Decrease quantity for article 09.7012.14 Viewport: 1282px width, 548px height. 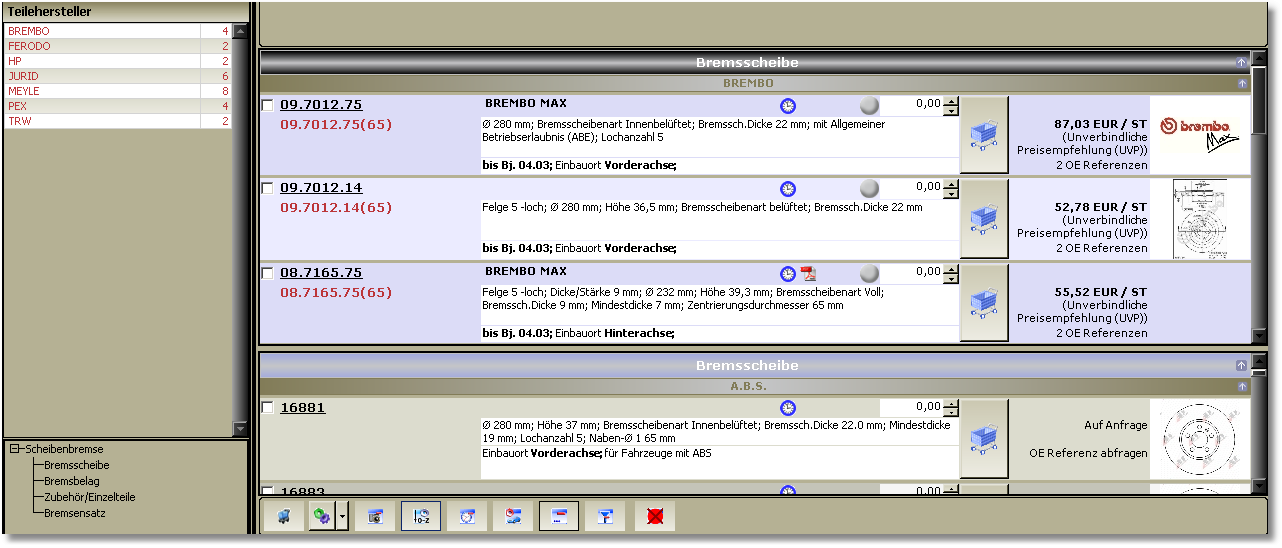pyautogui.click(x=951, y=193)
